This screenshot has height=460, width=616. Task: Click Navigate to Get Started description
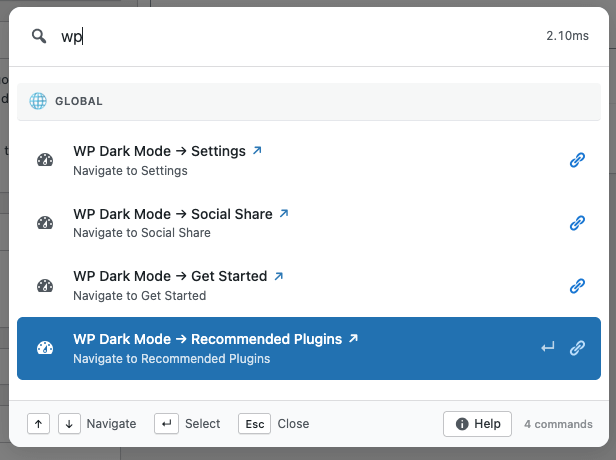click(x=139, y=296)
